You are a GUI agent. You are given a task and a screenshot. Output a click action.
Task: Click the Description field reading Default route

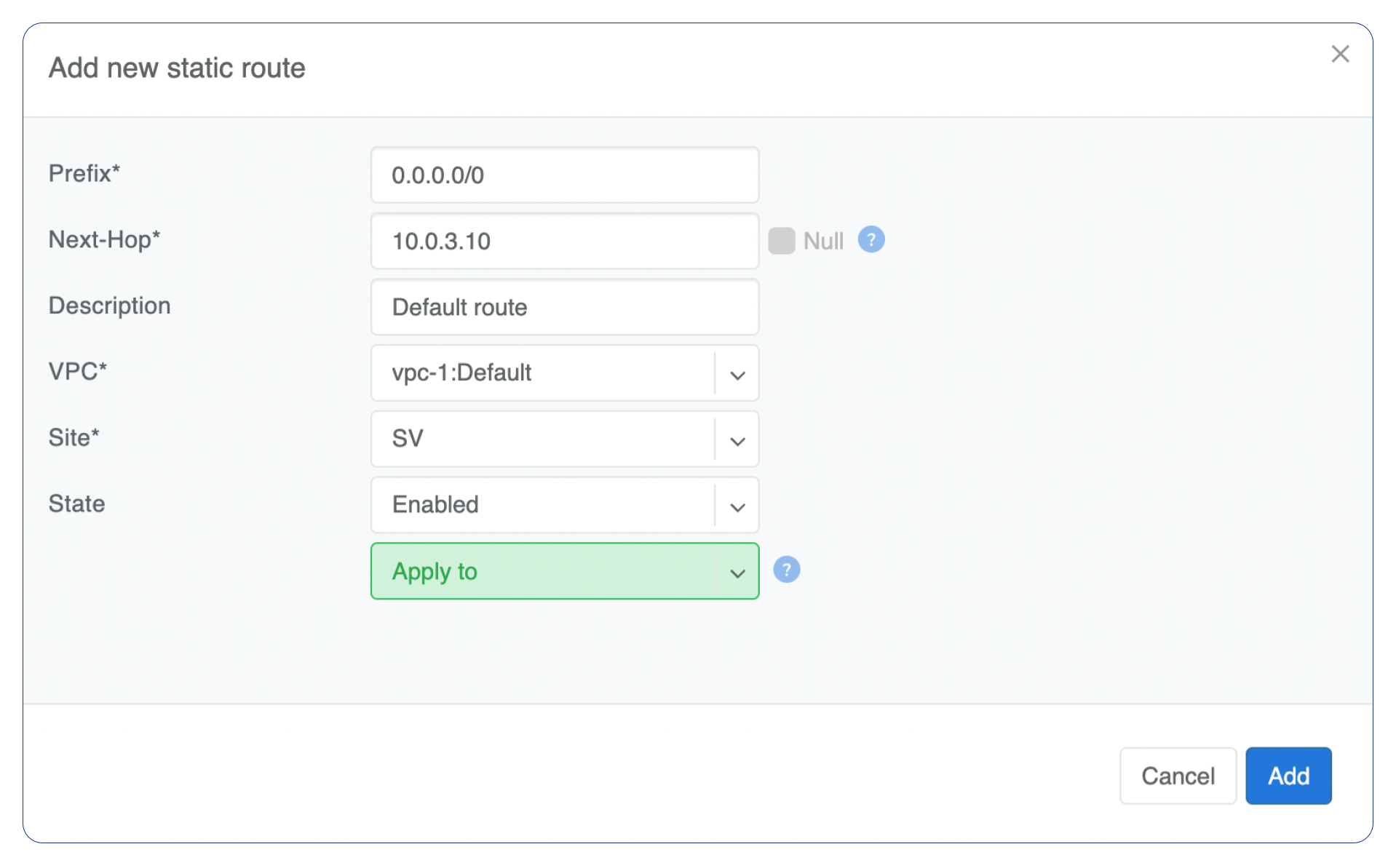(564, 307)
